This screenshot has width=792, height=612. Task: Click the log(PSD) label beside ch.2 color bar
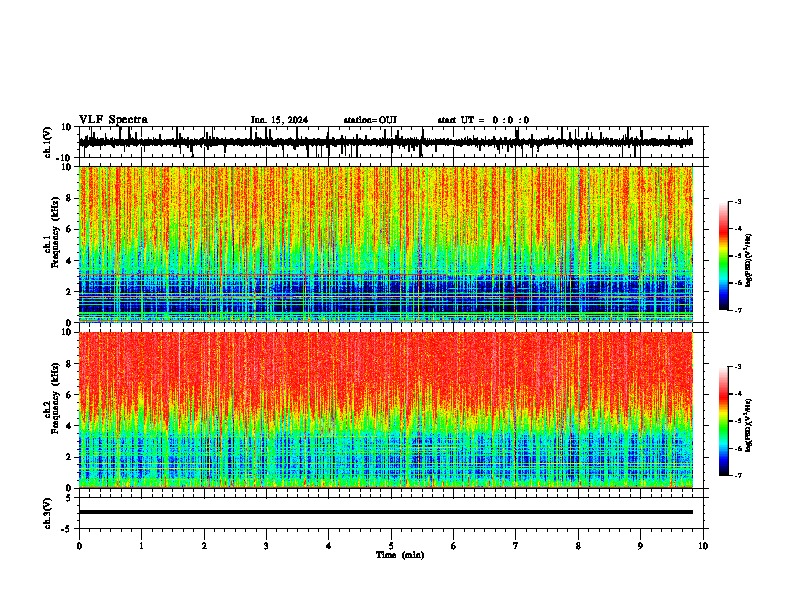coord(748,425)
